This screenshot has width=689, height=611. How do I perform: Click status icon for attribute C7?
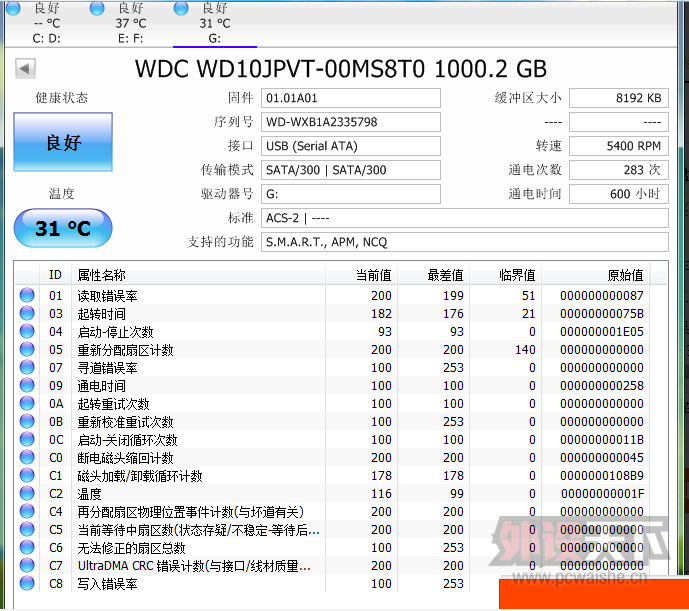27,565
